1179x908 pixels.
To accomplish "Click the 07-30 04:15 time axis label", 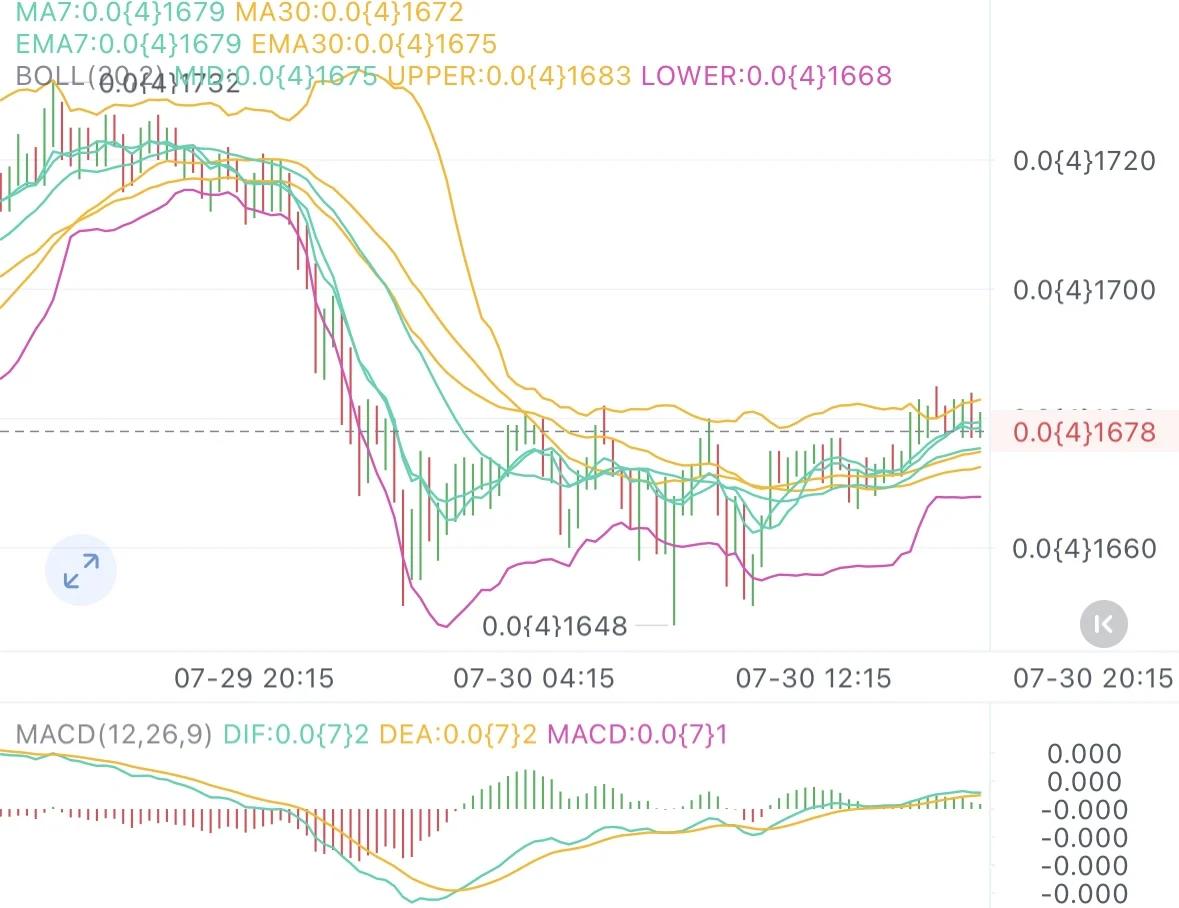I will [533, 679].
